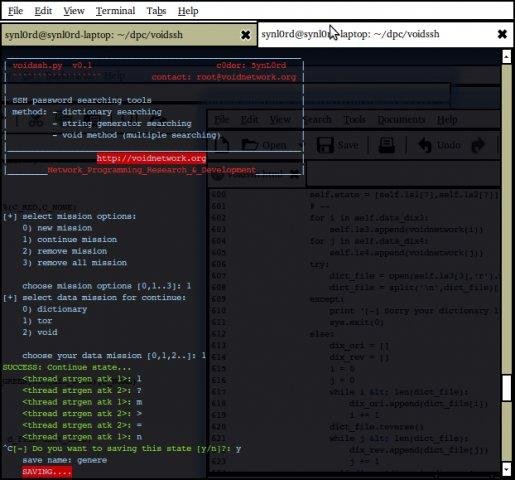Click the http://voidnetwork.org link text

pyautogui.click(x=151, y=158)
